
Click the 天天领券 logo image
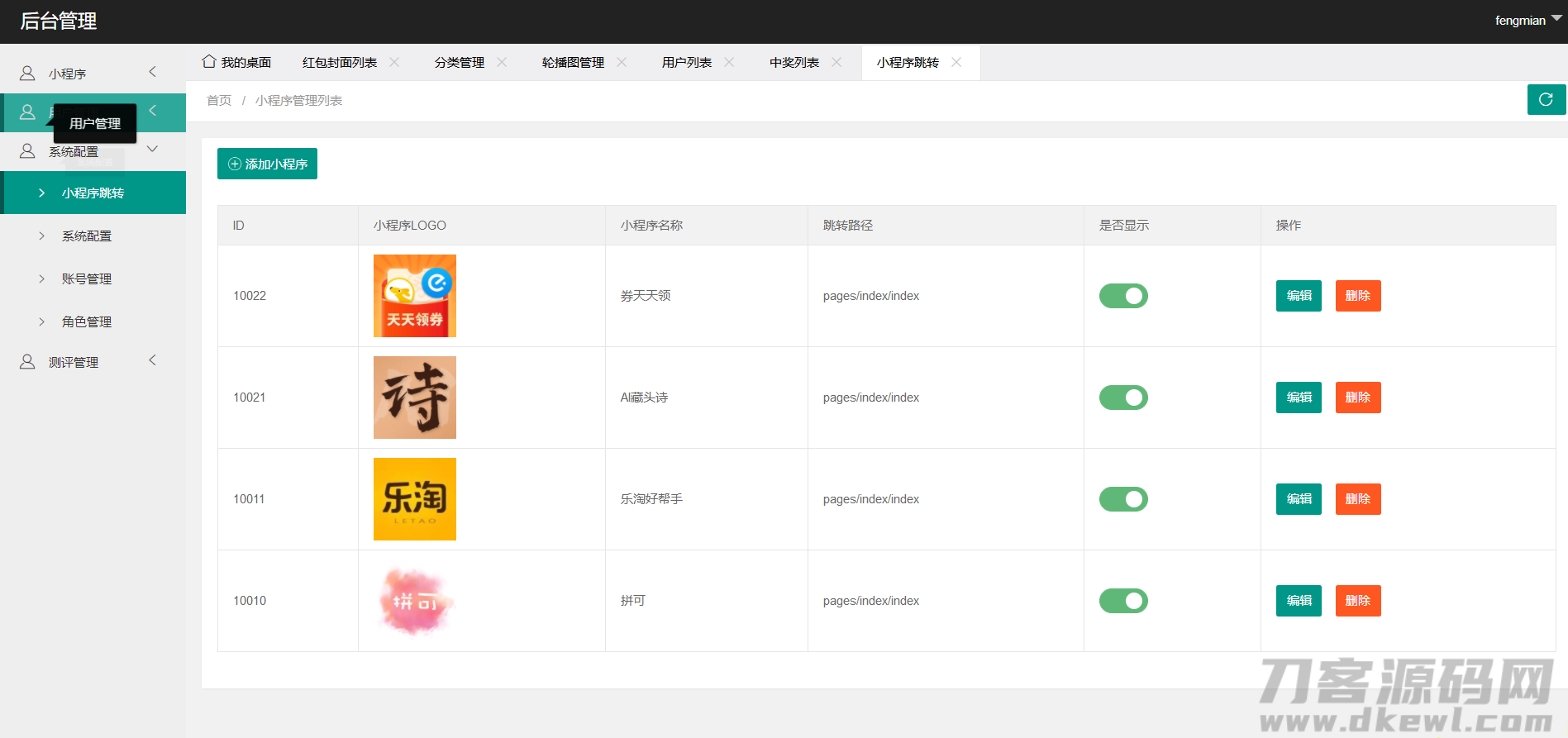[x=414, y=296]
